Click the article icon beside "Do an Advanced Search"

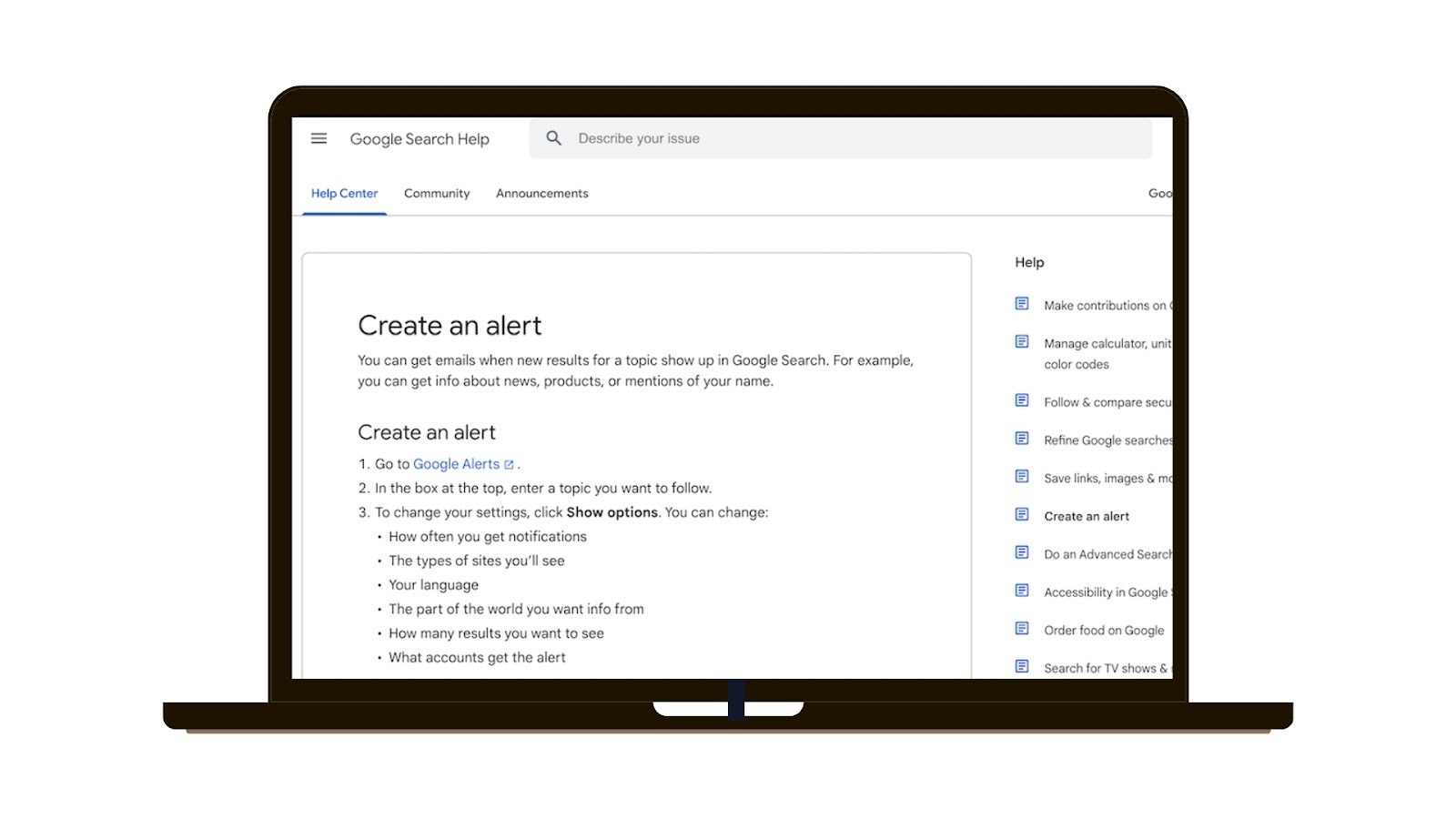tap(1020, 552)
